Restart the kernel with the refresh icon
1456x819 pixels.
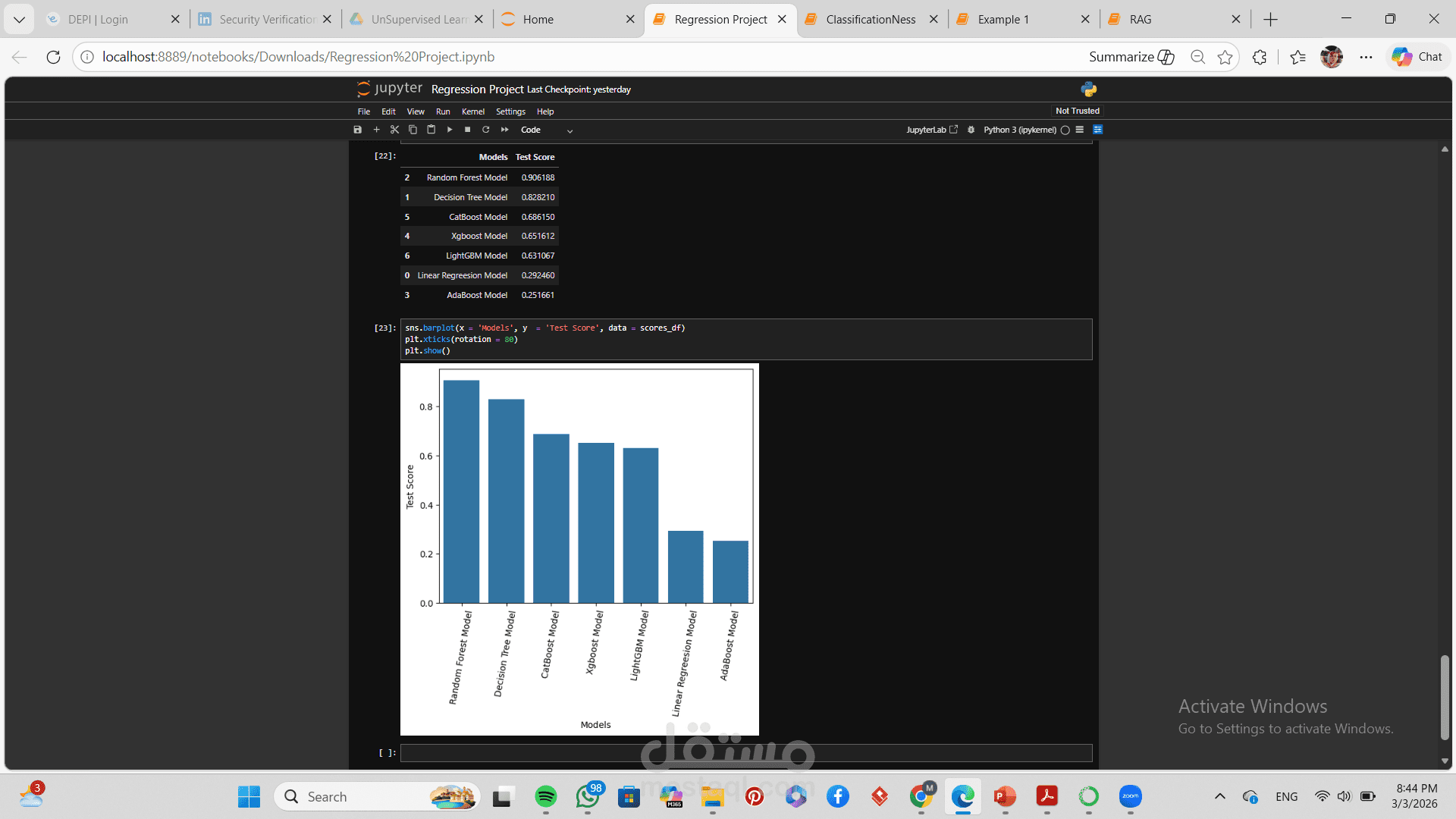(x=485, y=130)
